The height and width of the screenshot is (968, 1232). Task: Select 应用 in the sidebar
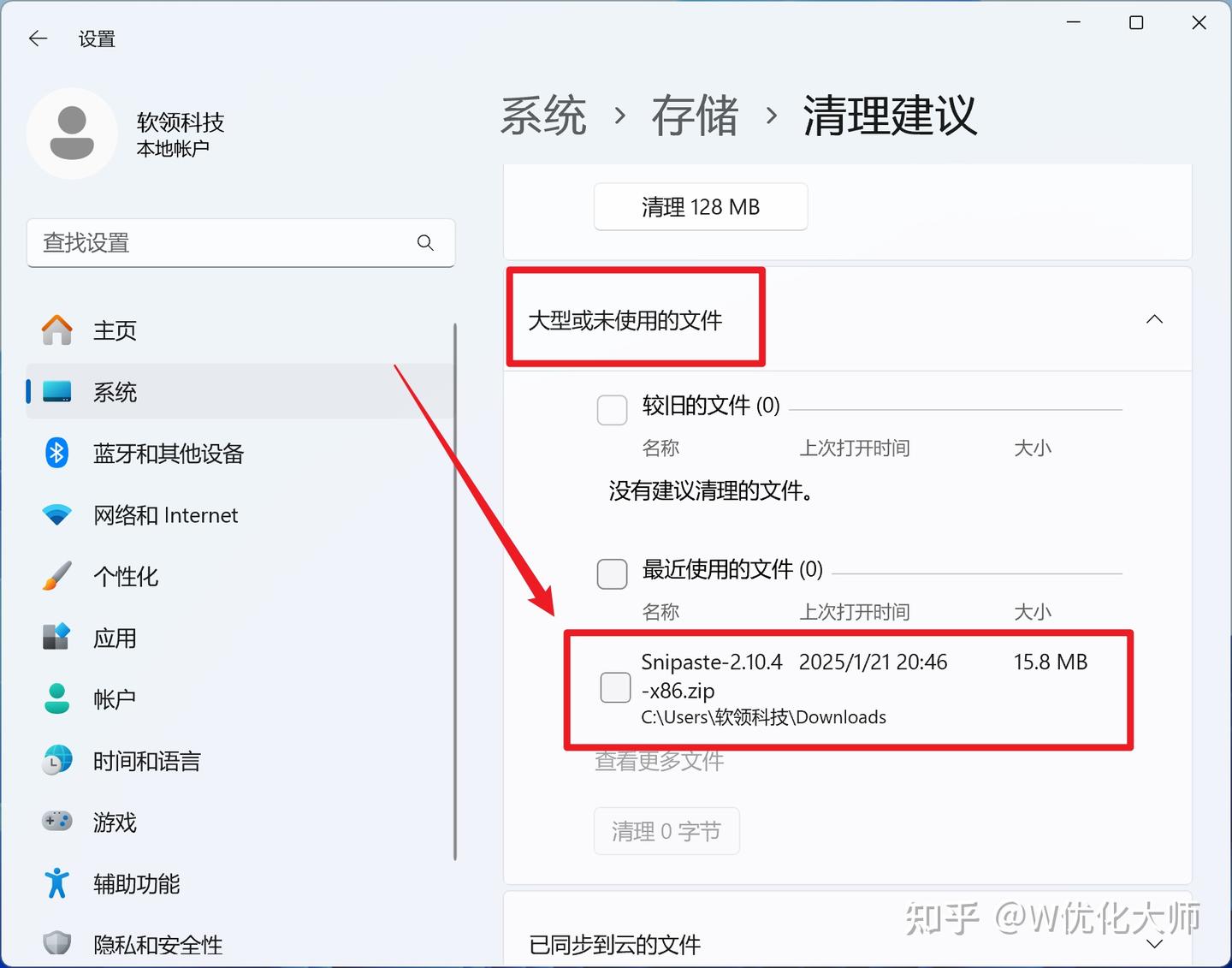click(240, 638)
